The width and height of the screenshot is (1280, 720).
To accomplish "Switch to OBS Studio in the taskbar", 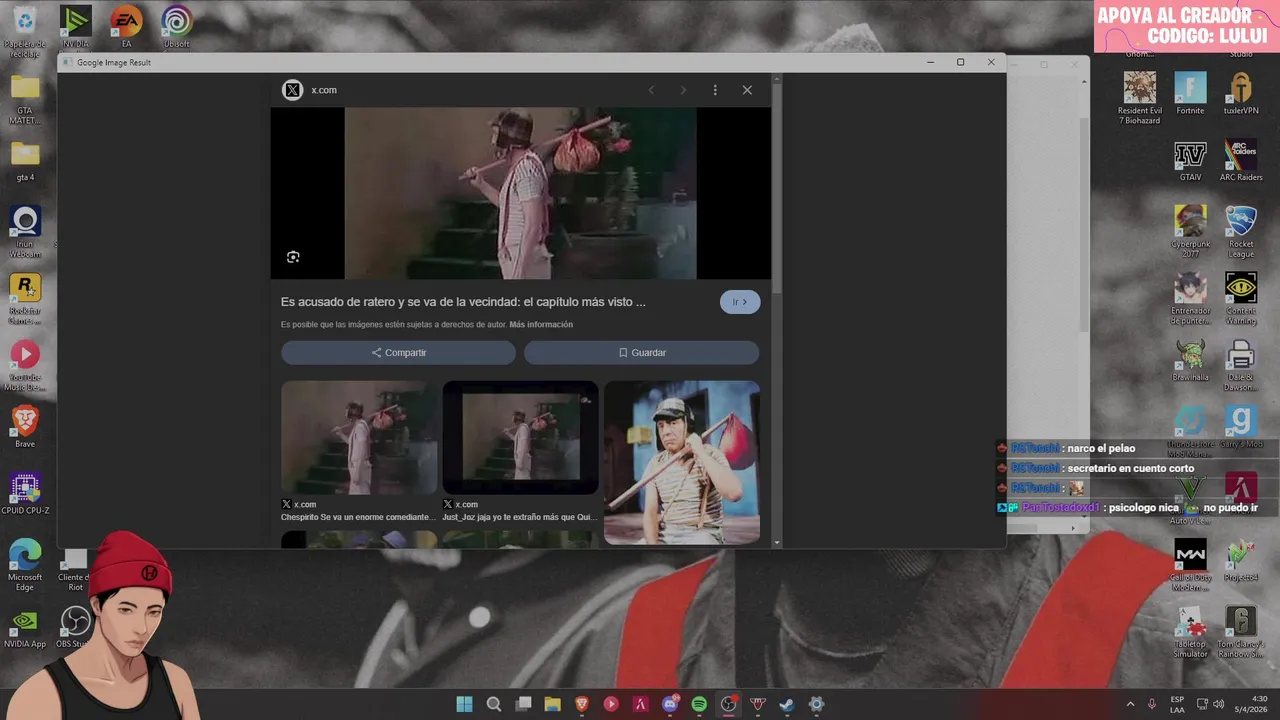I will click(729, 704).
